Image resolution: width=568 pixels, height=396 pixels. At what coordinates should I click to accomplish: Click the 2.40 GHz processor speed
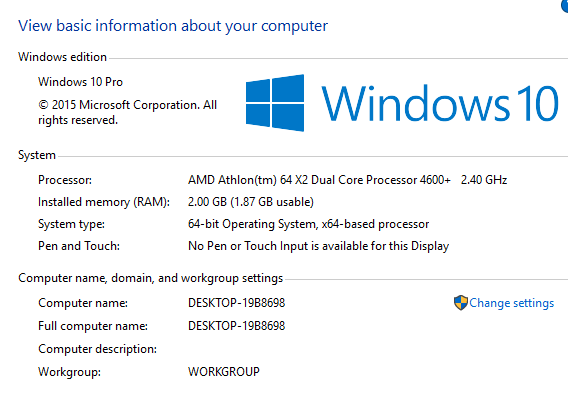[484, 180]
